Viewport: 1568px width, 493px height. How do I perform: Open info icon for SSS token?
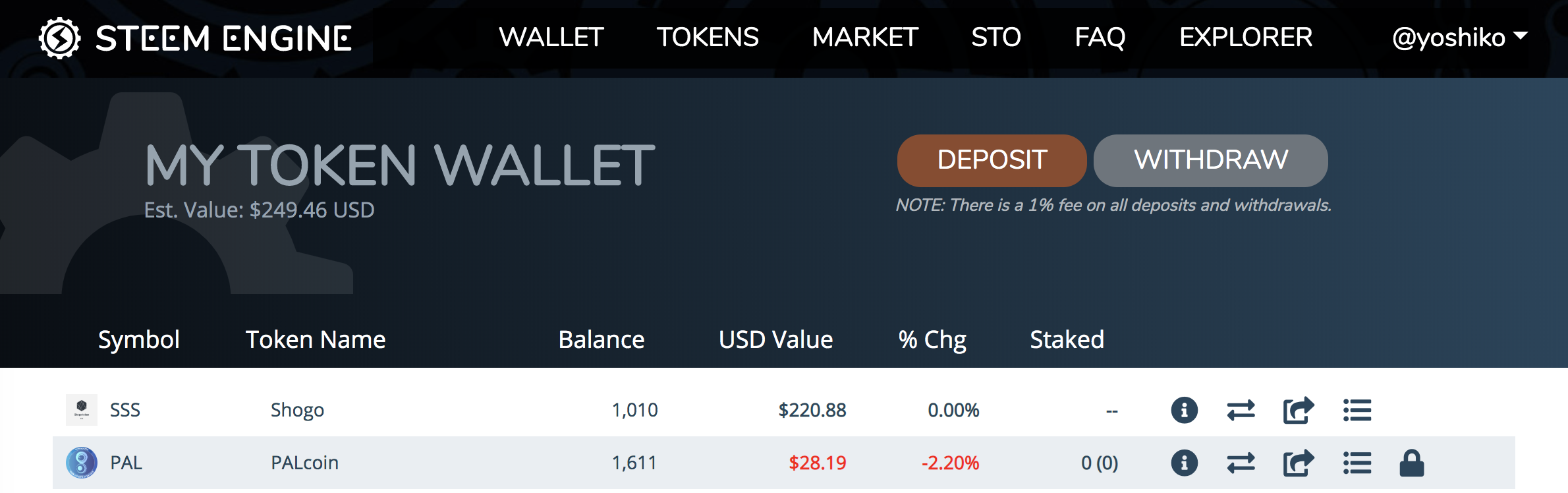[x=1184, y=410]
